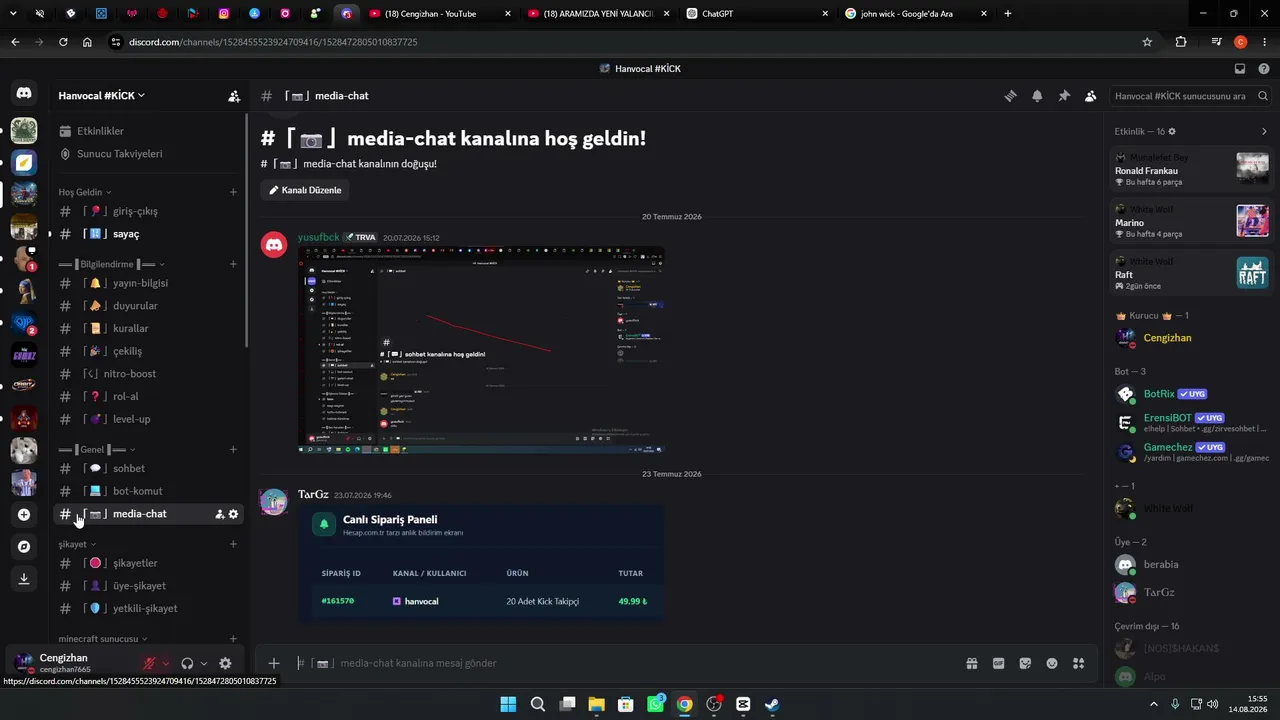Open threads icon in channel header
The width and height of the screenshot is (1280, 720).
(1011, 96)
